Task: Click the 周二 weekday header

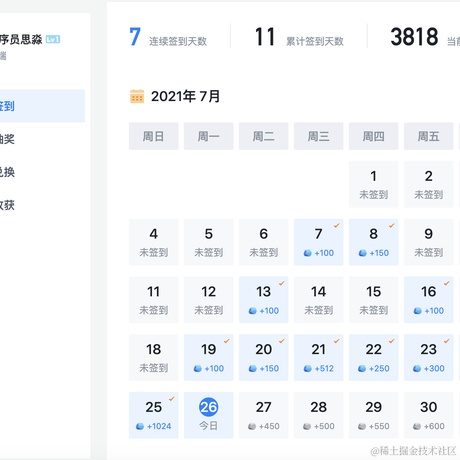Action: tap(264, 136)
